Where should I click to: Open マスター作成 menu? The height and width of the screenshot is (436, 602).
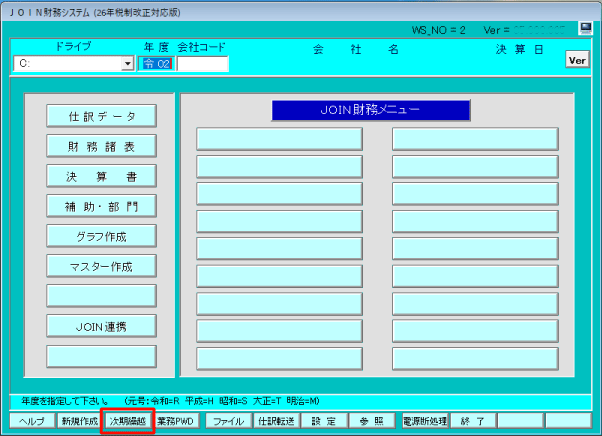pyautogui.click(x=101, y=266)
